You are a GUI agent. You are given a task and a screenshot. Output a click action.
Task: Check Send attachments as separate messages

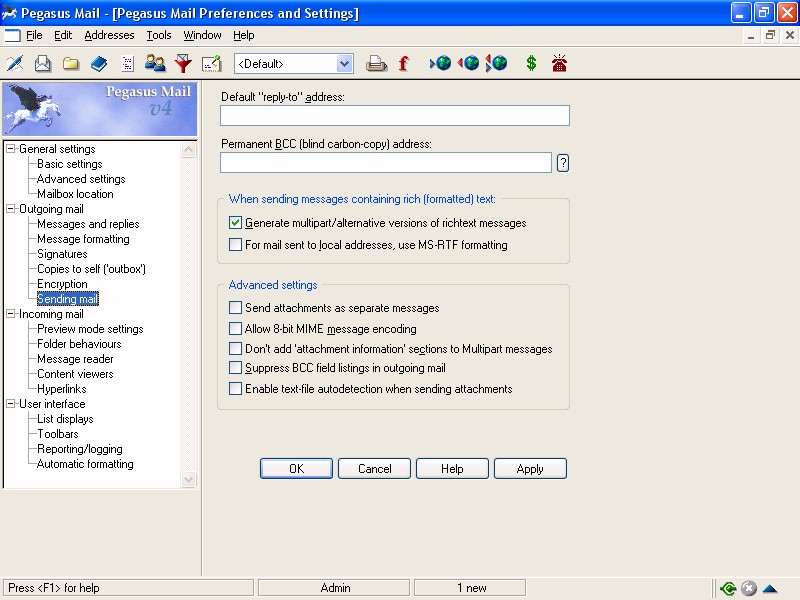(235, 308)
